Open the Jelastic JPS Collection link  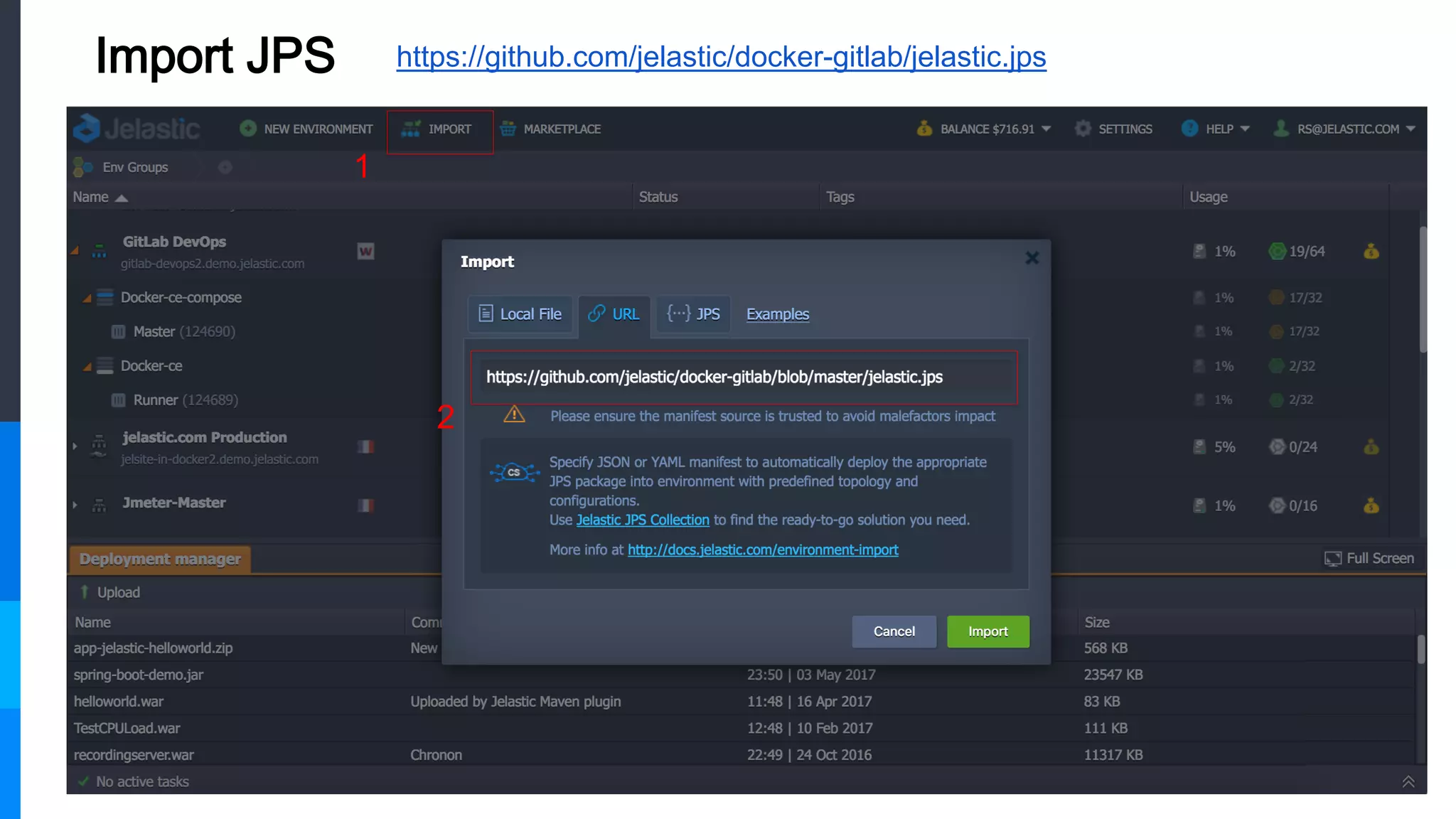(643, 520)
